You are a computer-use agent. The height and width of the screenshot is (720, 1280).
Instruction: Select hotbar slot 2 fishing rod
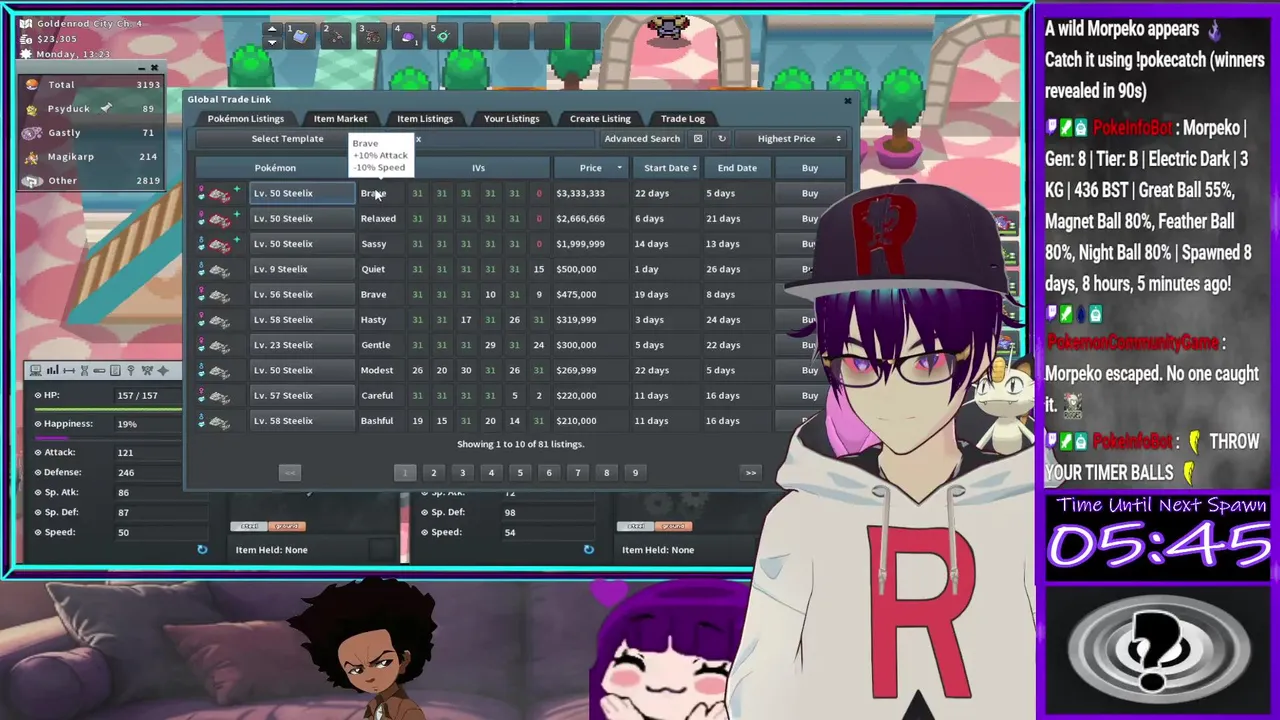click(x=336, y=36)
